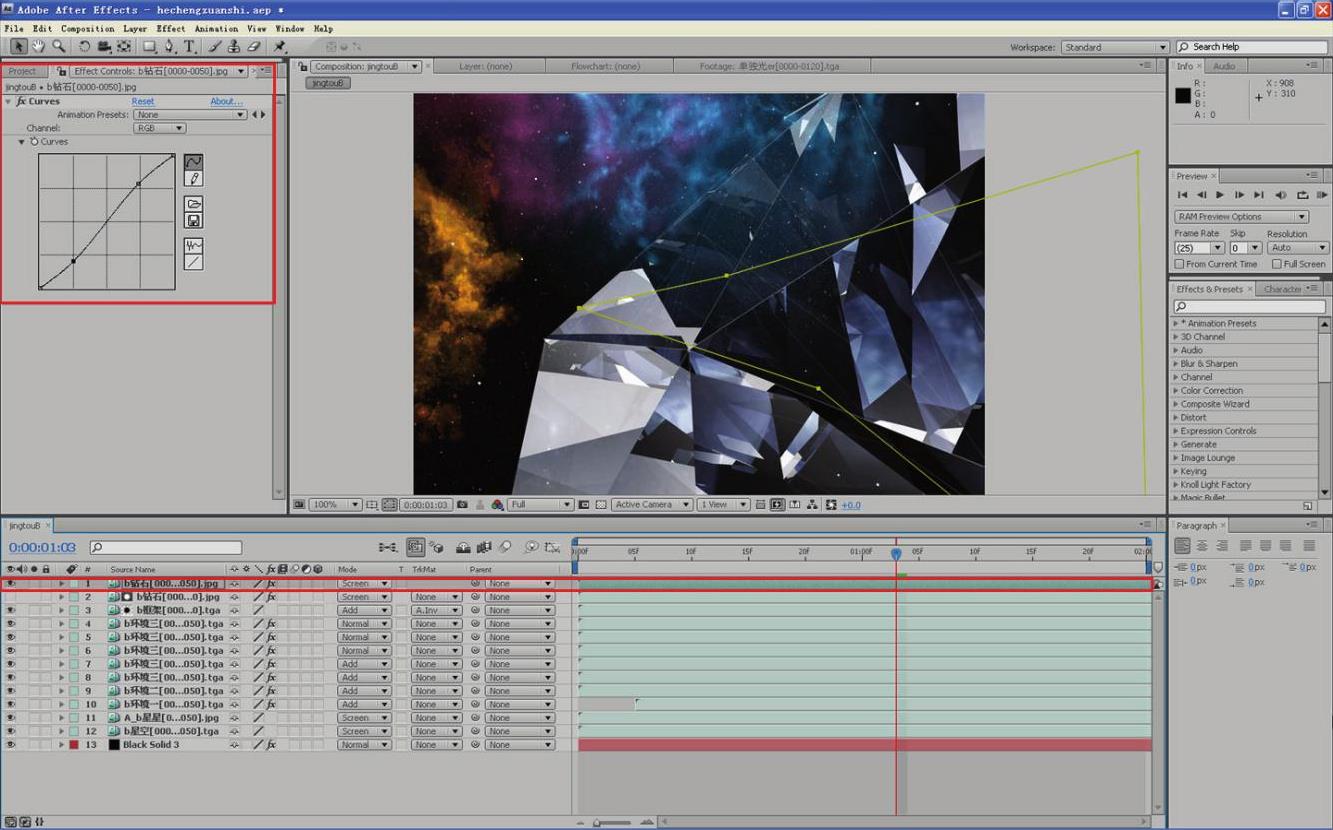
Task: Open the viewer 100% magnification dropdown
Action: pyautogui.click(x=335, y=505)
